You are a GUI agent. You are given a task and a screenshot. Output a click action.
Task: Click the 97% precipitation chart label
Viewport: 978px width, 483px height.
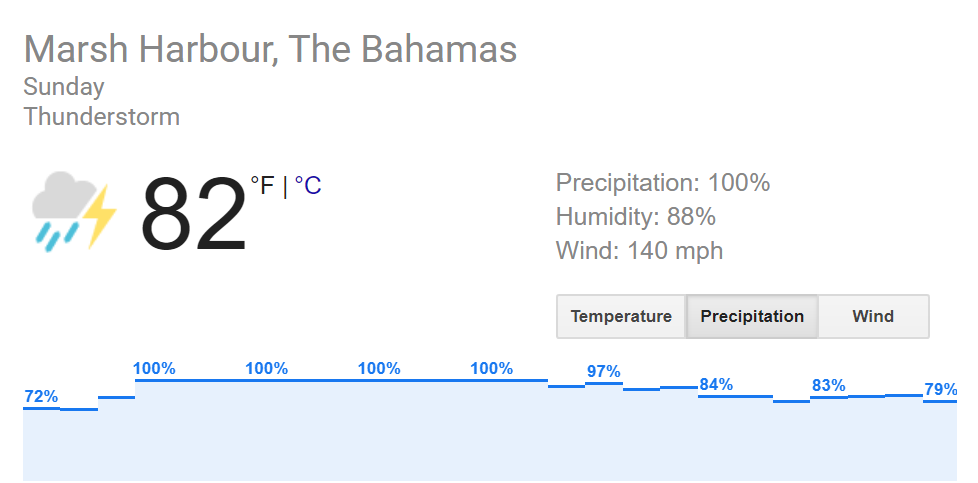click(604, 372)
